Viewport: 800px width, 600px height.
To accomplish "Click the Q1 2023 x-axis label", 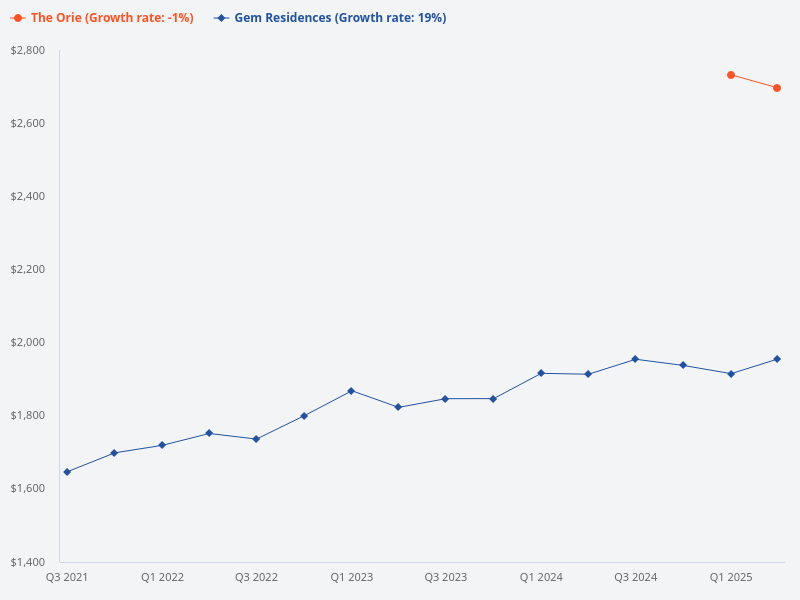I will click(351, 577).
